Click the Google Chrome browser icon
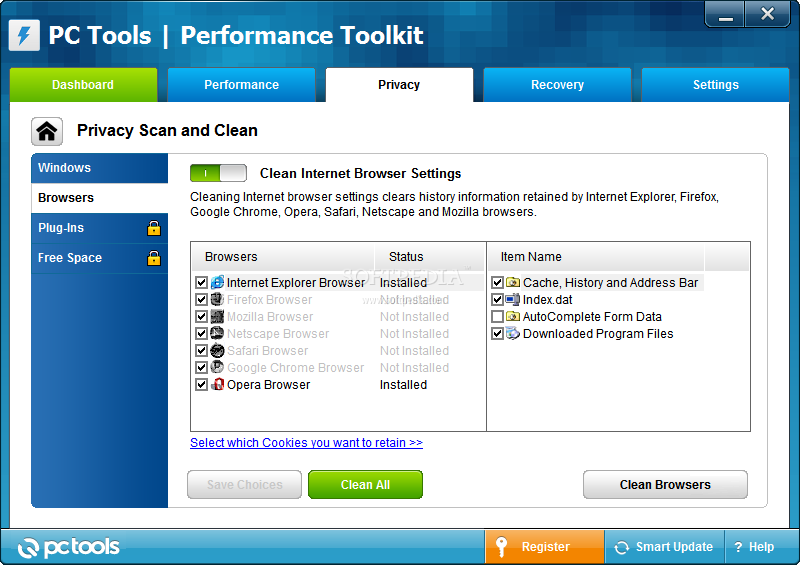800x565 pixels. (217, 367)
